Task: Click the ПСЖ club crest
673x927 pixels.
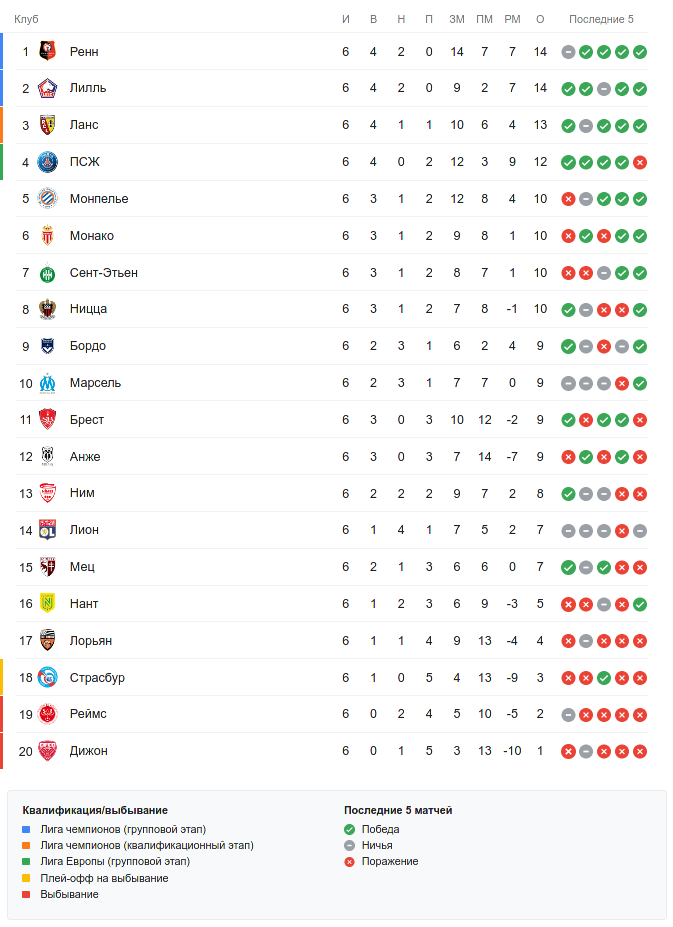Action: click(x=47, y=162)
